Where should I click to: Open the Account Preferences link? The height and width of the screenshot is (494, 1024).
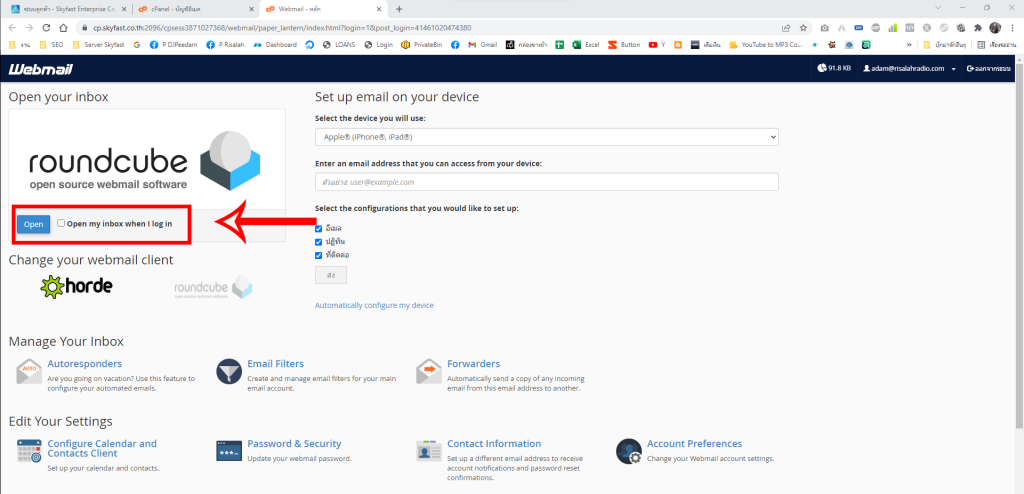(x=694, y=444)
